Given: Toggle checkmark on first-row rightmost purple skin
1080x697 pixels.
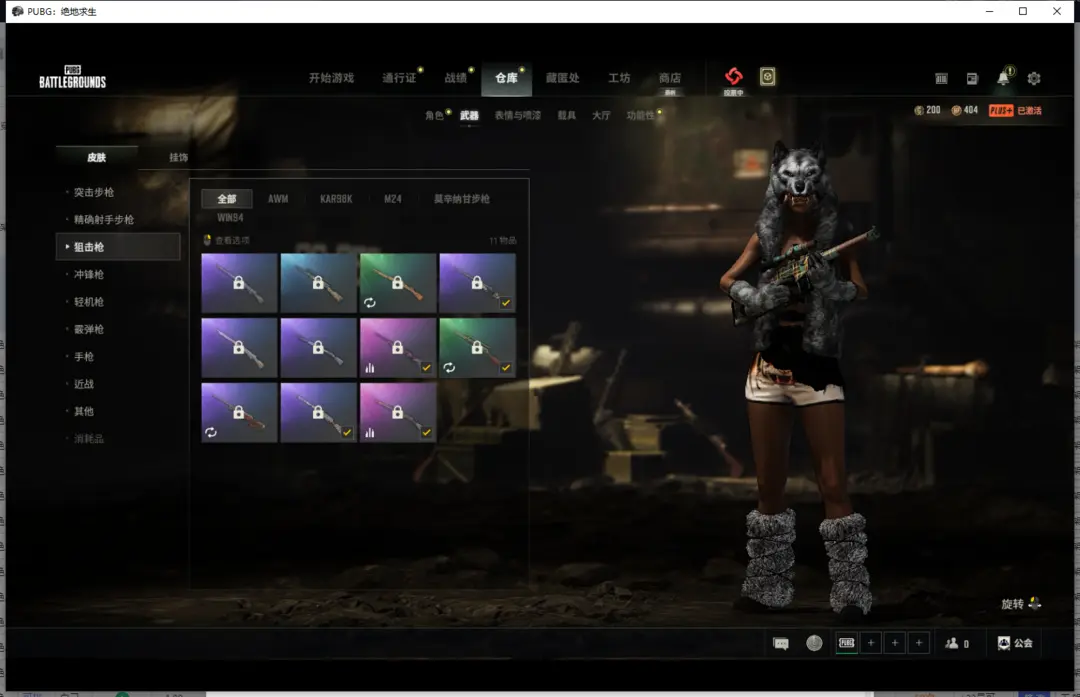Looking at the screenshot, I should [x=507, y=303].
